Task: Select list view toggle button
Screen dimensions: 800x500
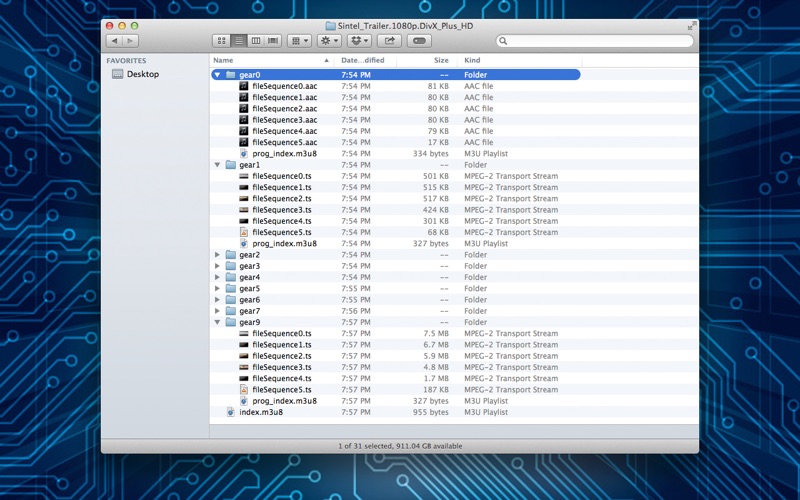Action: click(239, 41)
